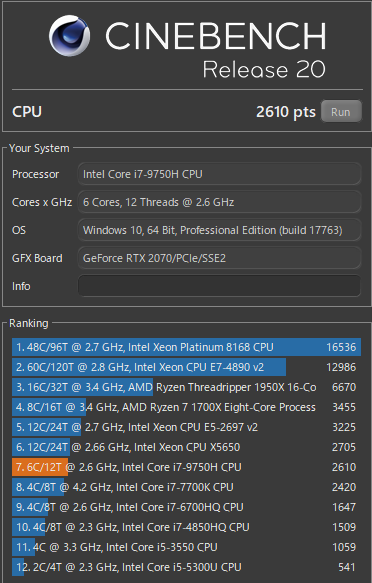Run the CPU benchmark
The image size is (372, 583).
tap(341, 111)
